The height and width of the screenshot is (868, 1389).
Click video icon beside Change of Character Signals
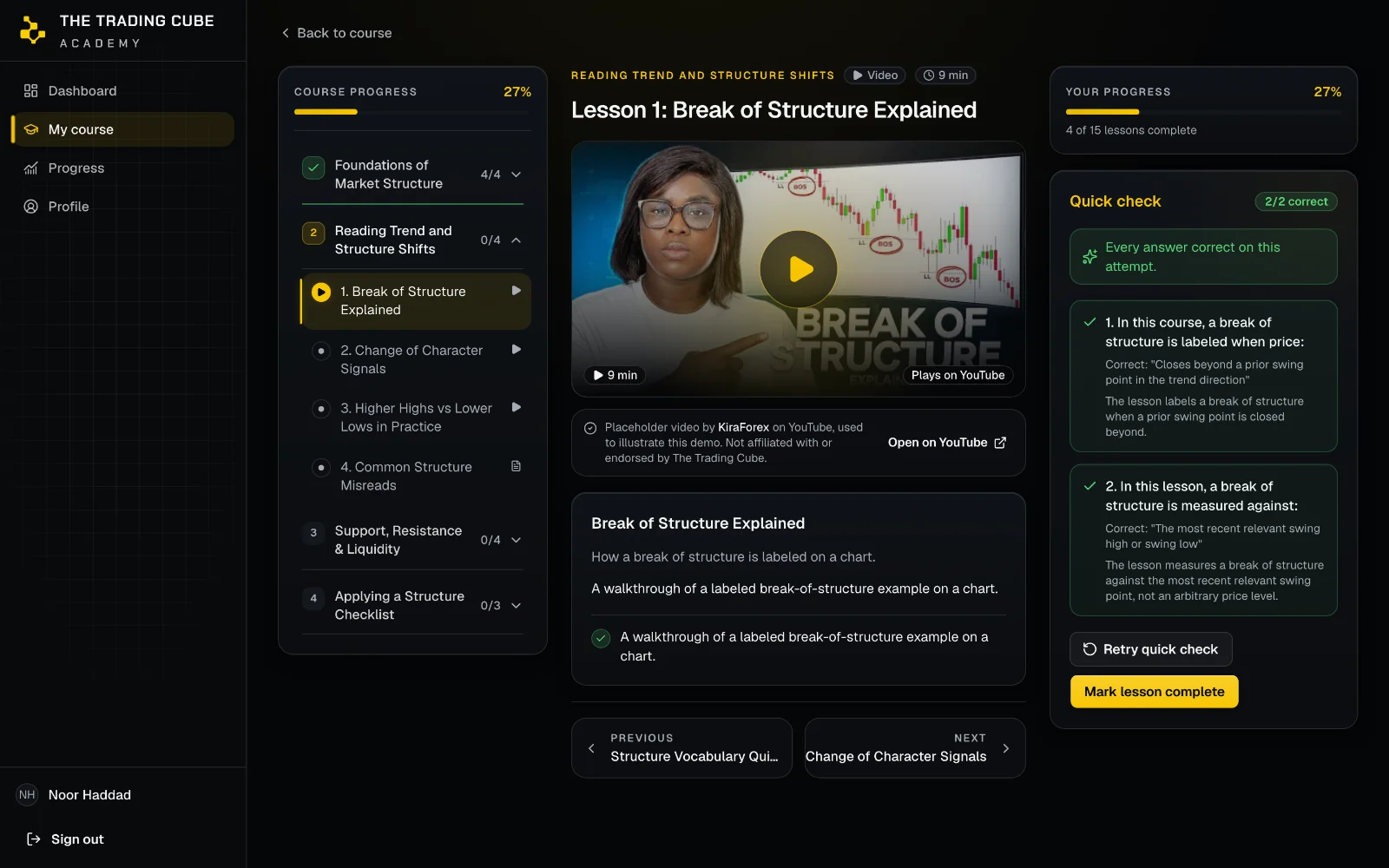point(517,350)
